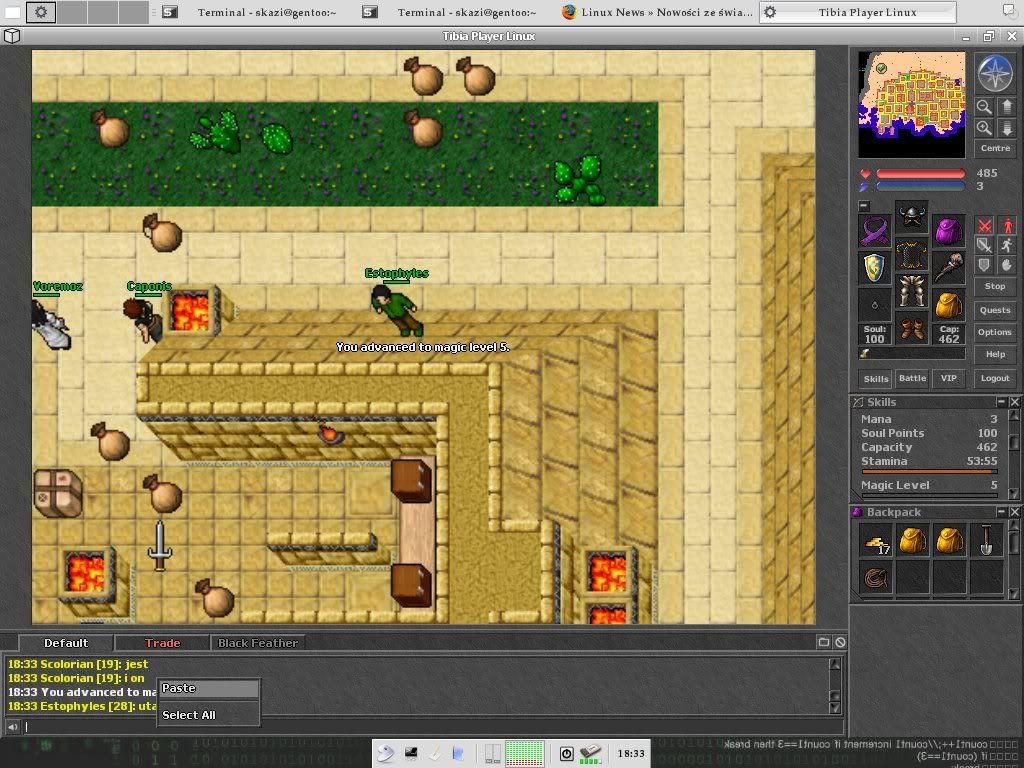Select the chain armor slot

(x=912, y=254)
